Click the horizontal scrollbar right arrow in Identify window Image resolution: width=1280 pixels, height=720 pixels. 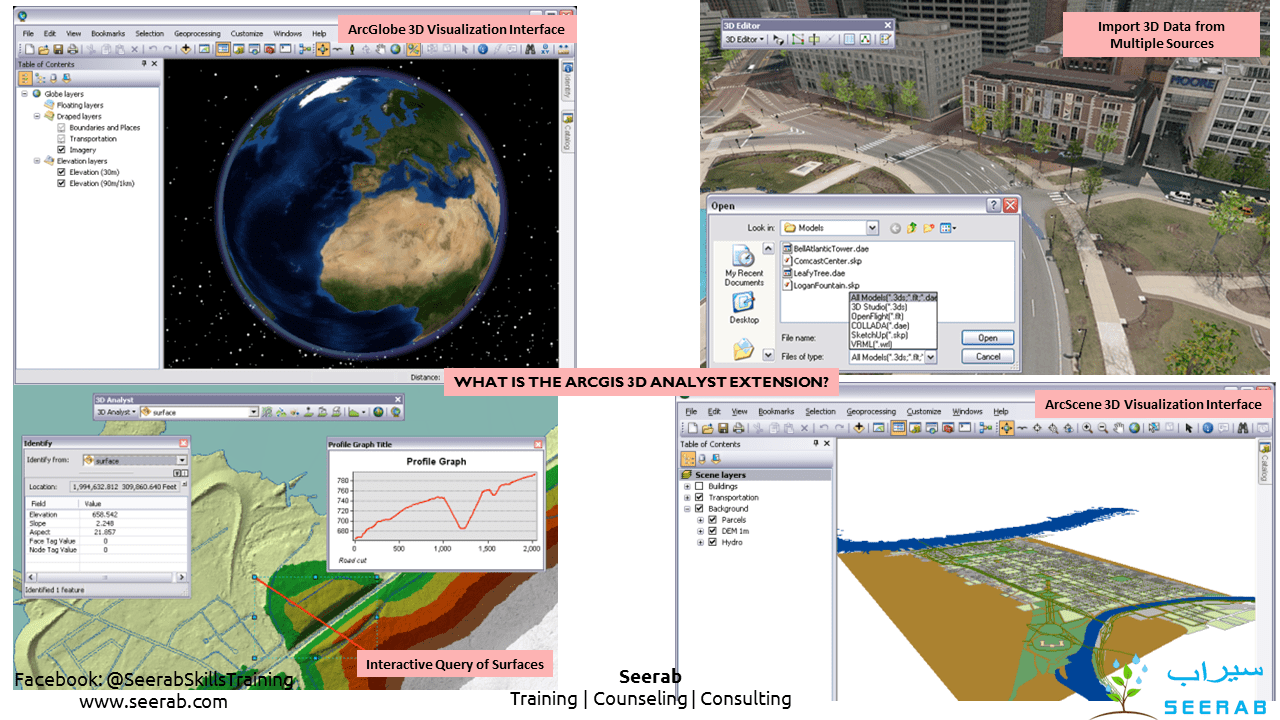181,577
